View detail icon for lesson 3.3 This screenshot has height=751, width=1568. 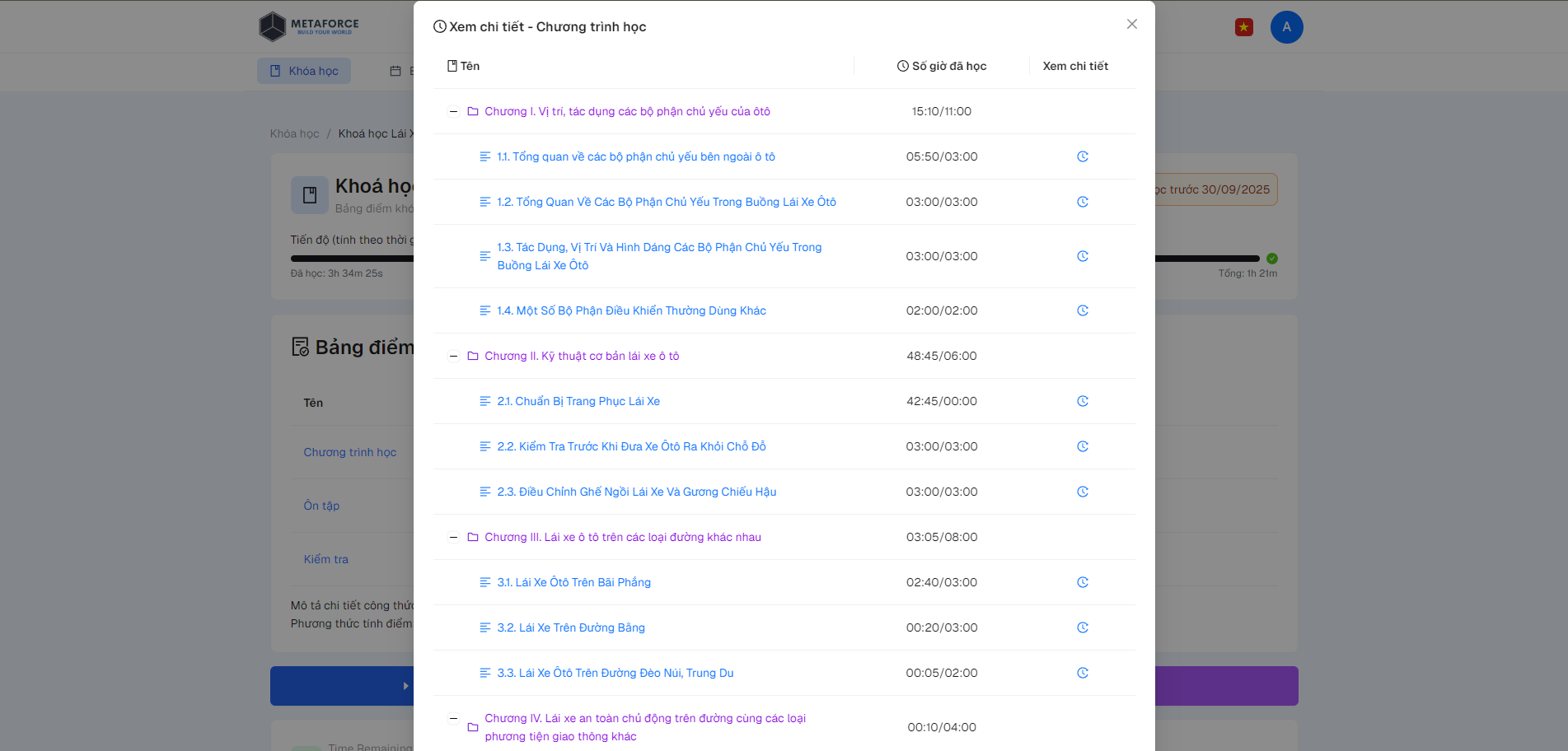1082,673
